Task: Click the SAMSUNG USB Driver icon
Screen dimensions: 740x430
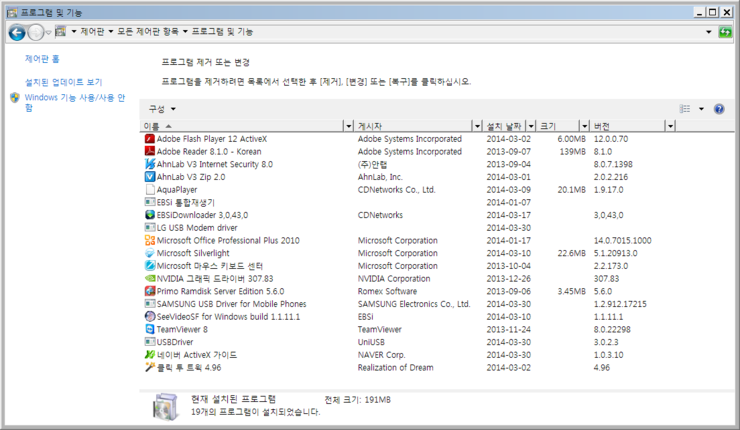Action: pyautogui.click(x=150, y=304)
